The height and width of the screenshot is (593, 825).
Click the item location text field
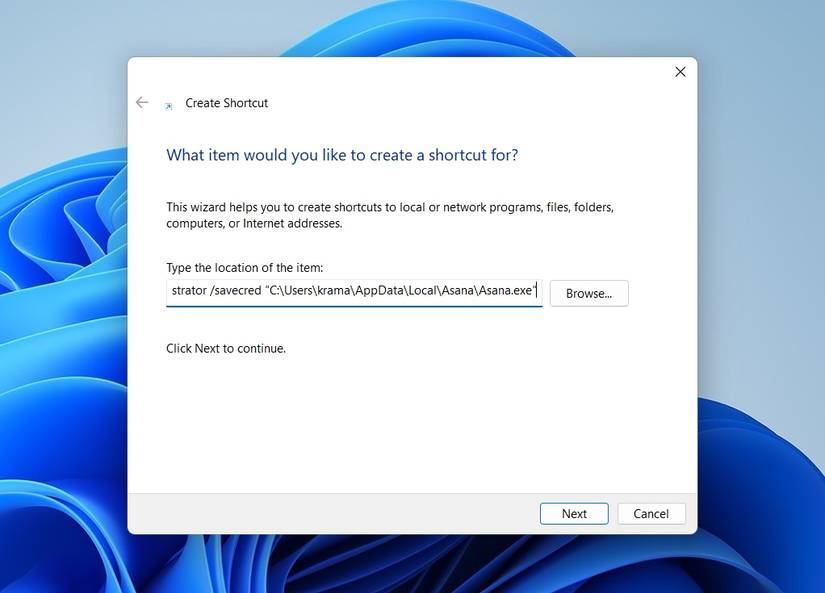(354, 293)
